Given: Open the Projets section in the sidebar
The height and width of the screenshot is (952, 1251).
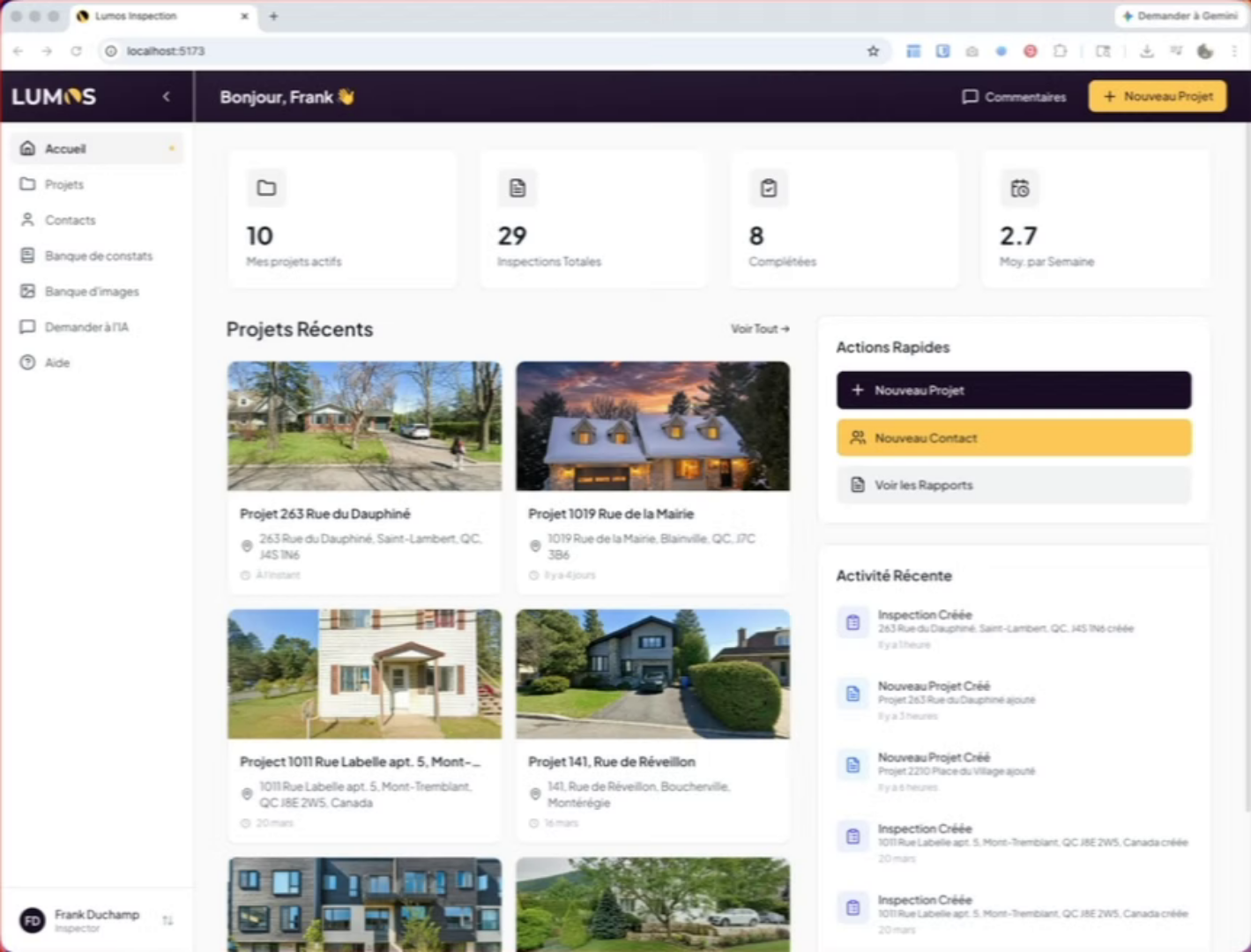Looking at the screenshot, I should tap(63, 184).
